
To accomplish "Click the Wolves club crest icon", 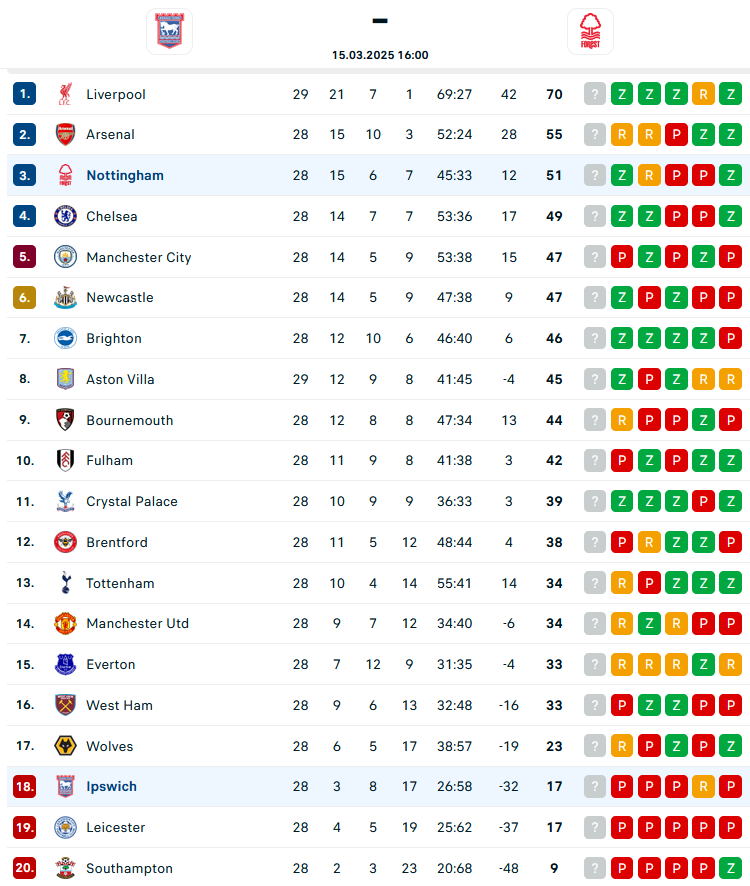I will 65,746.
